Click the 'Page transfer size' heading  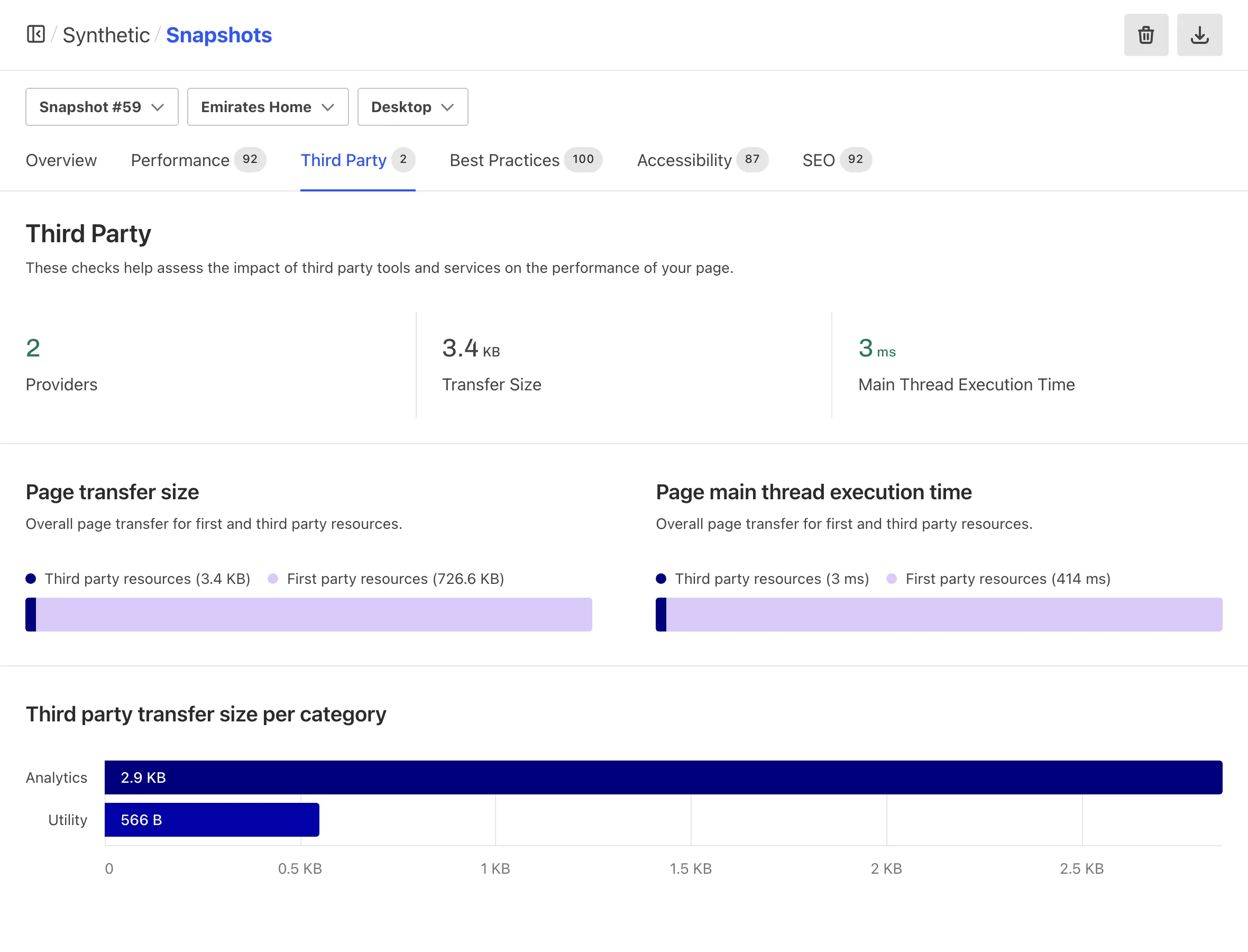[x=112, y=492]
